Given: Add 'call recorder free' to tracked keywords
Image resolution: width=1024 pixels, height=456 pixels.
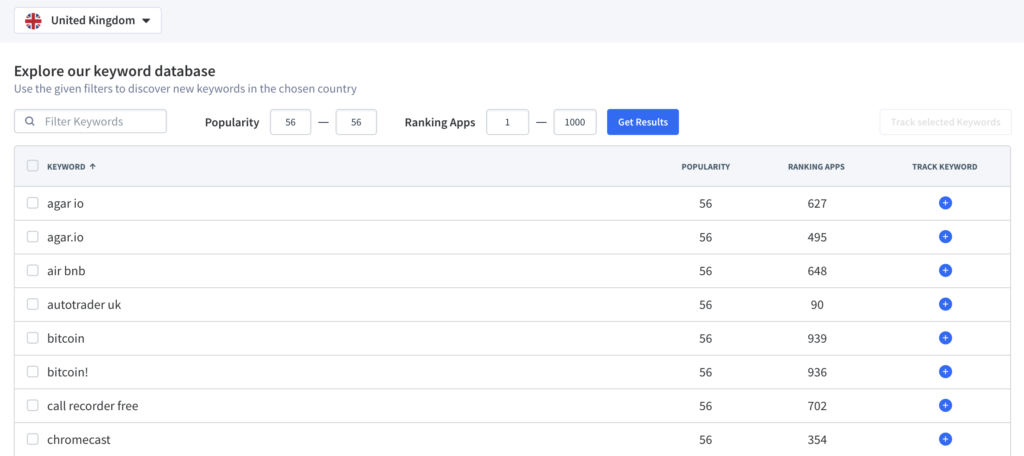Looking at the screenshot, I should (945, 406).
